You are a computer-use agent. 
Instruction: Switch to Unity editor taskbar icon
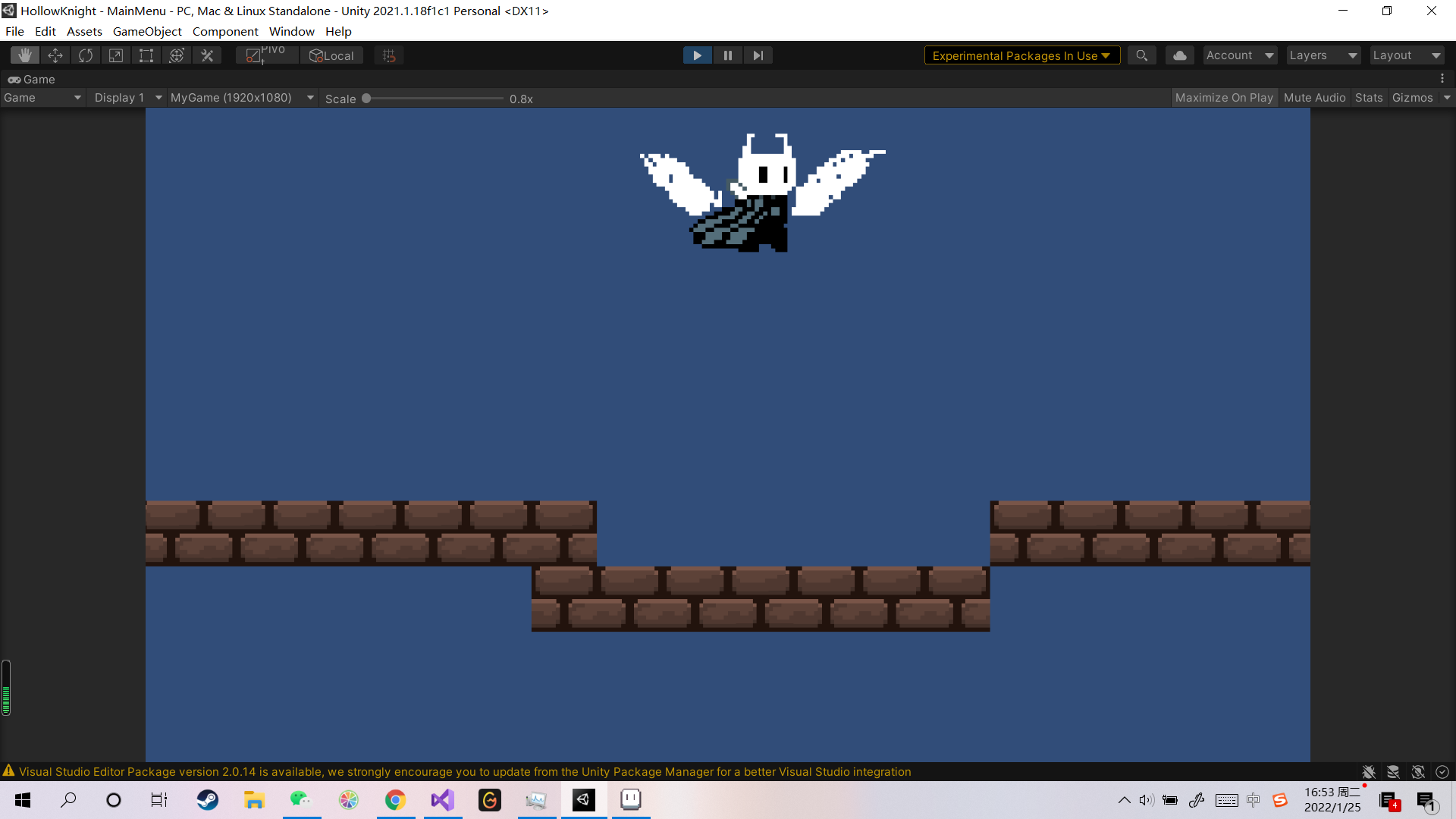pyautogui.click(x=583, y=800)
